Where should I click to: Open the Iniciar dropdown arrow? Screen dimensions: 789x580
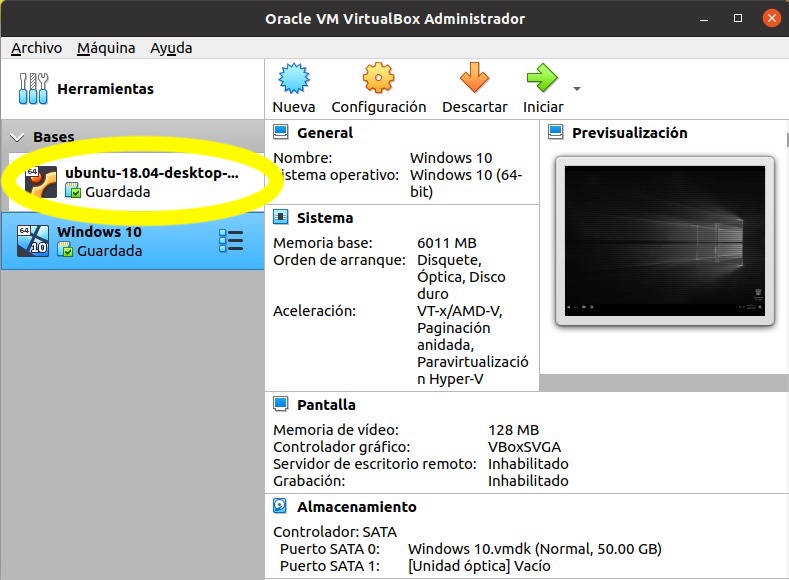click(577, 89)
